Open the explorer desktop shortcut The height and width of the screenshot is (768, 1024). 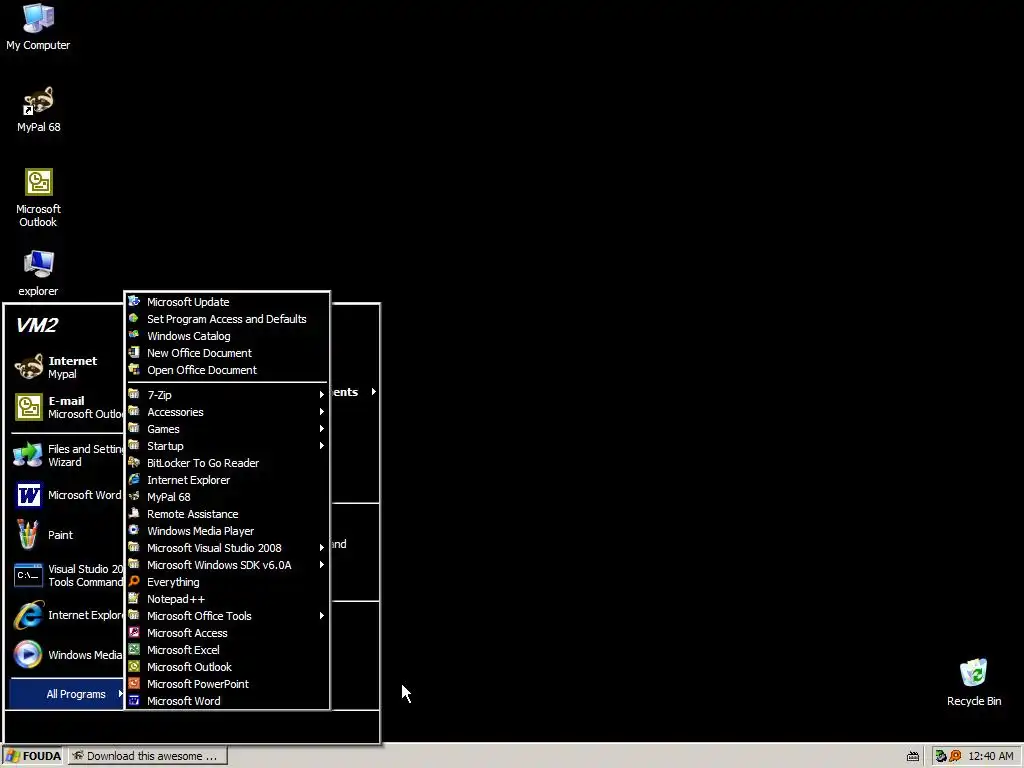tap(38, 273)
